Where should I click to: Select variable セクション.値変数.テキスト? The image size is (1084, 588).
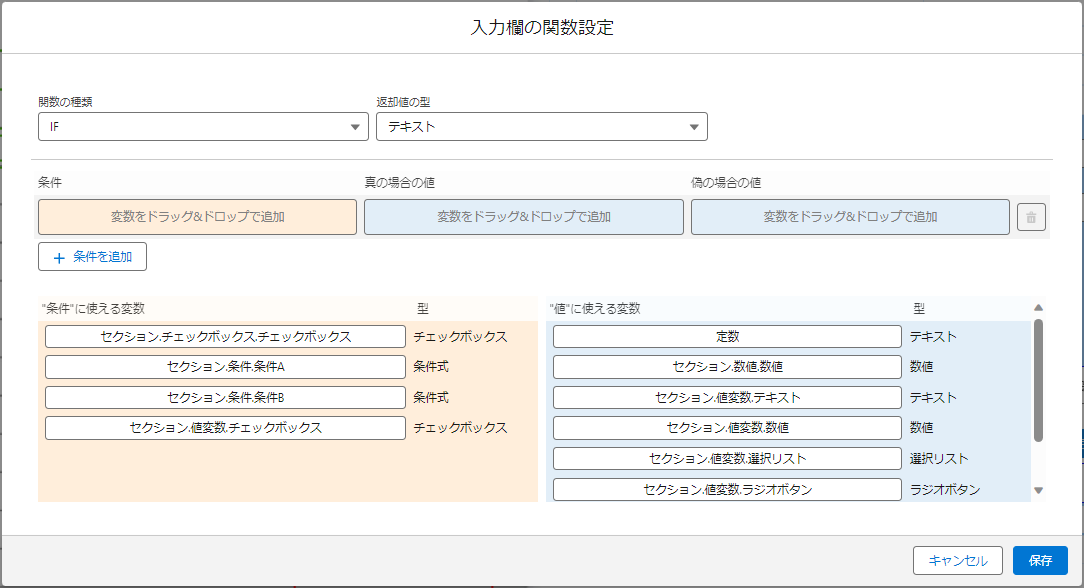727,397
